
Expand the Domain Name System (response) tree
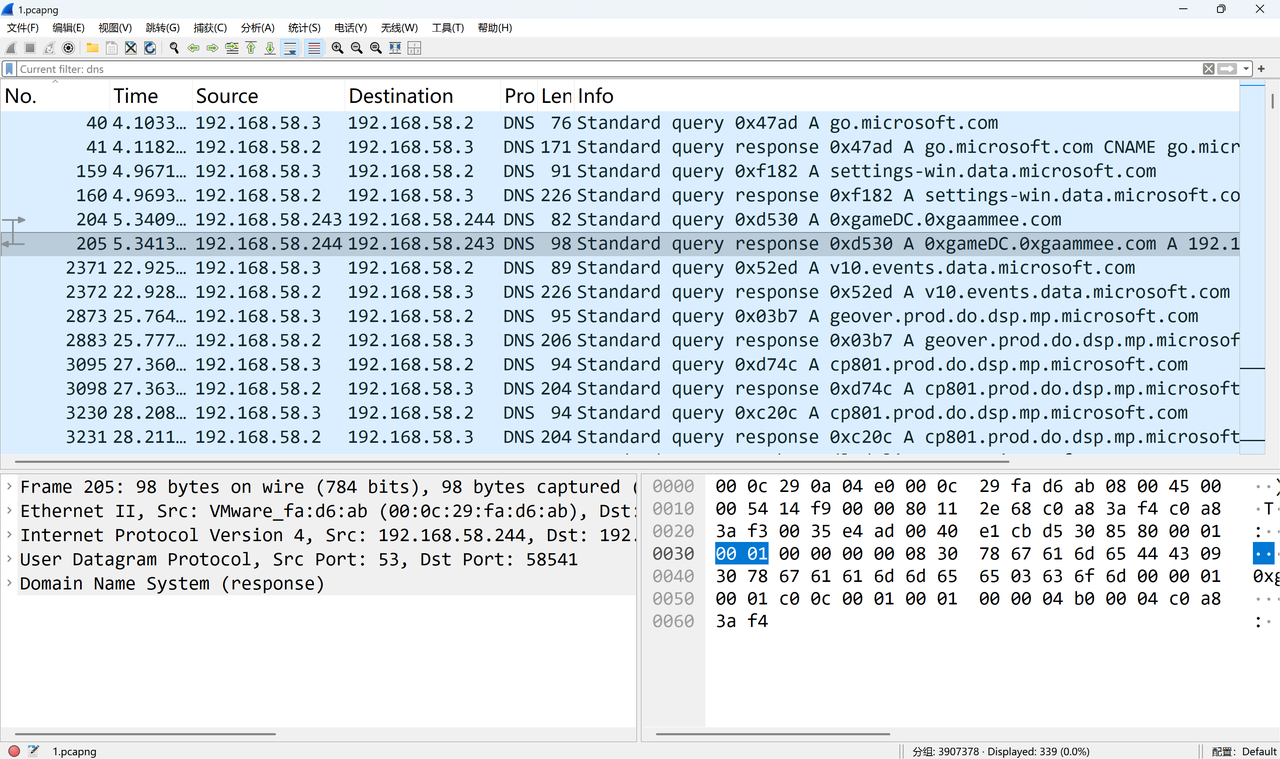tap(9, 583)
